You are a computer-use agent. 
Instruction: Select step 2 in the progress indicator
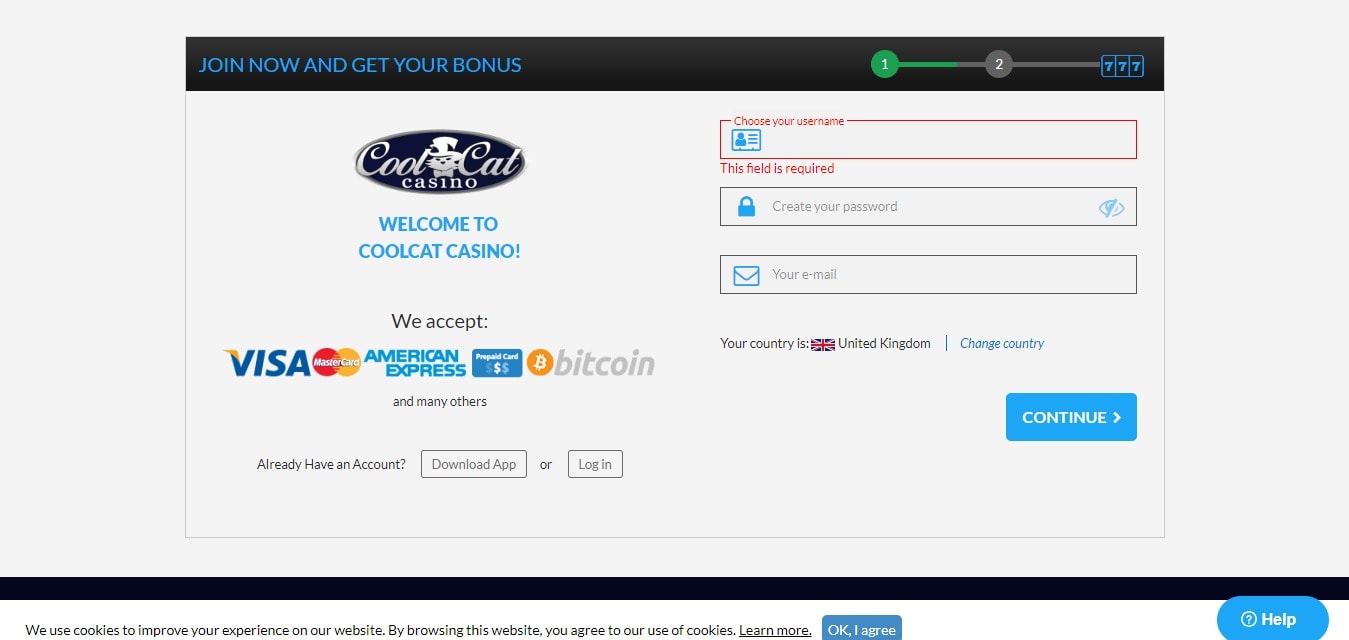[x=998, y=65]
